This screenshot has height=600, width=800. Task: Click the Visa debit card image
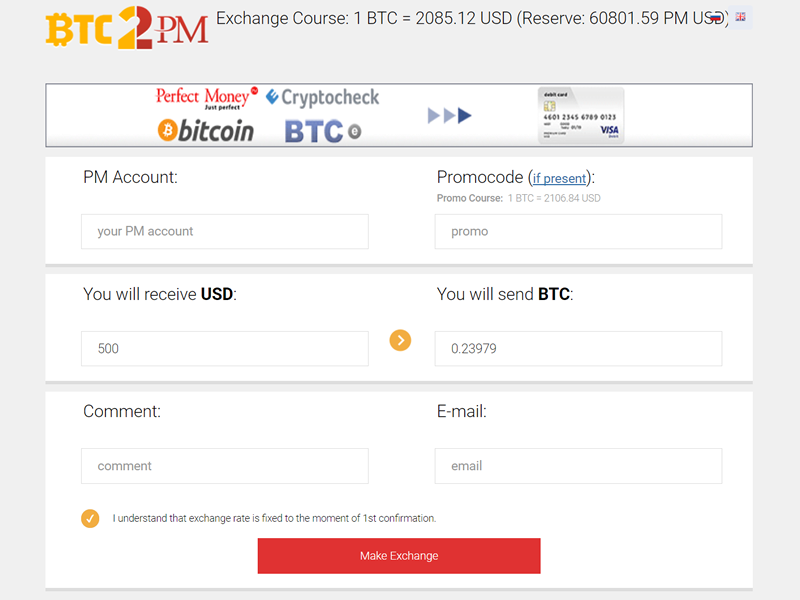(x=581, y=115)
